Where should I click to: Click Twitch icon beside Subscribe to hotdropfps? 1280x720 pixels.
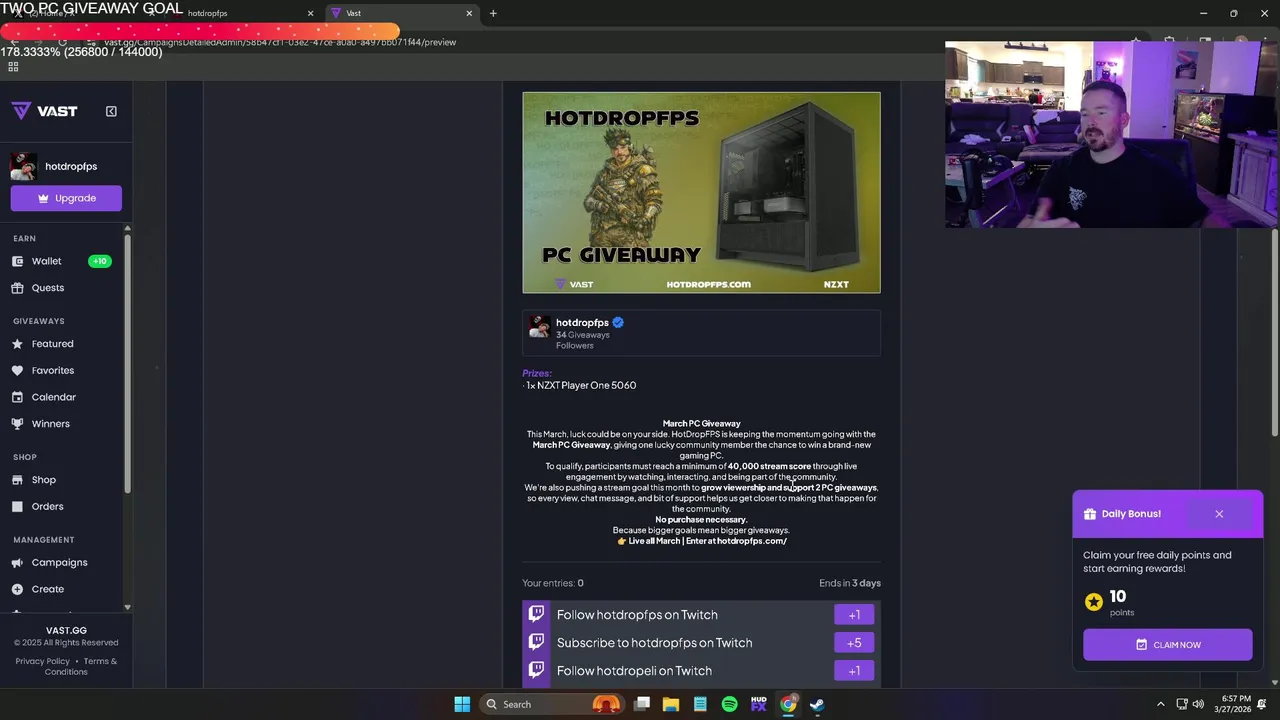(x=536, y=642)
